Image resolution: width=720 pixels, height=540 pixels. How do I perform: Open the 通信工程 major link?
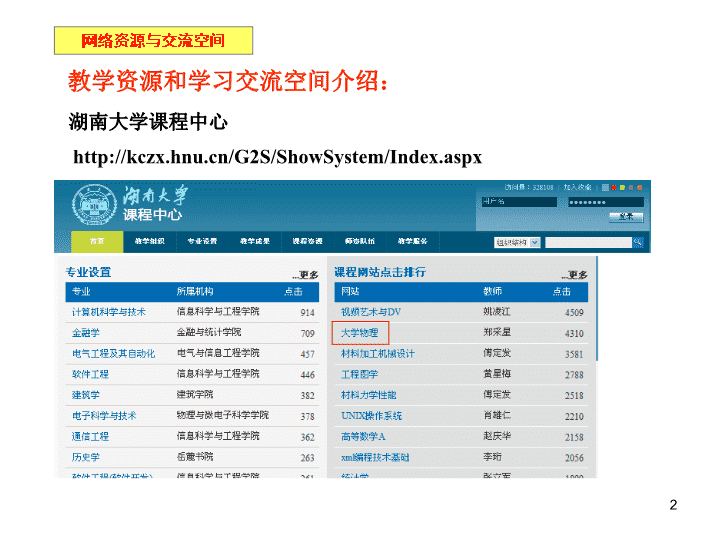90,436
